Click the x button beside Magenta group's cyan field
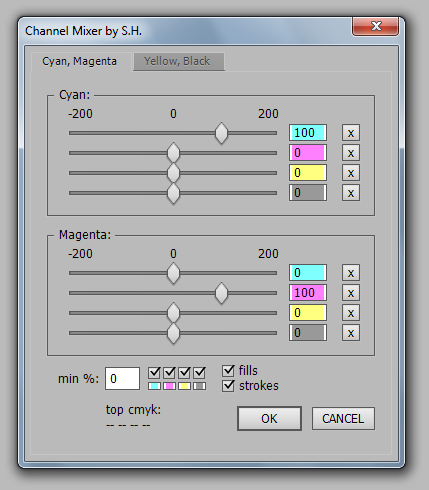429x490 pixels. click(x=351, y=273)
